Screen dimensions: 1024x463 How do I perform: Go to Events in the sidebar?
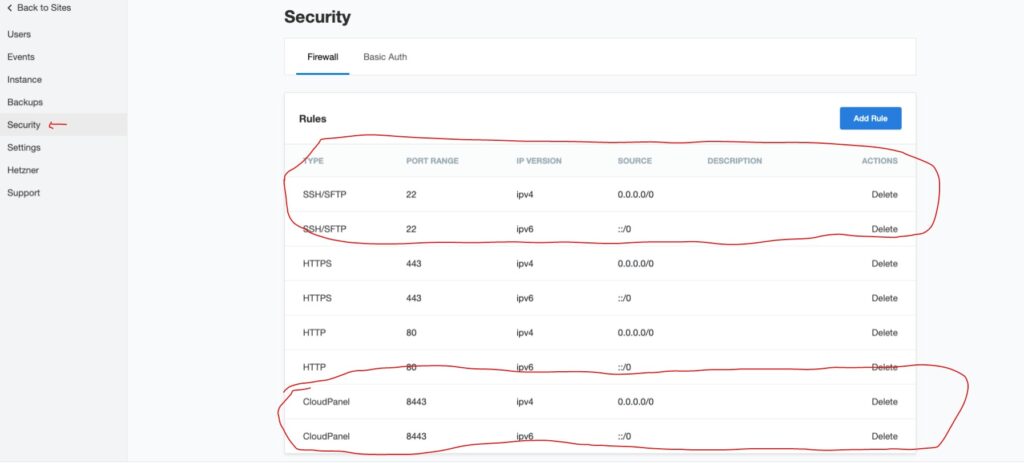(21, 57)
